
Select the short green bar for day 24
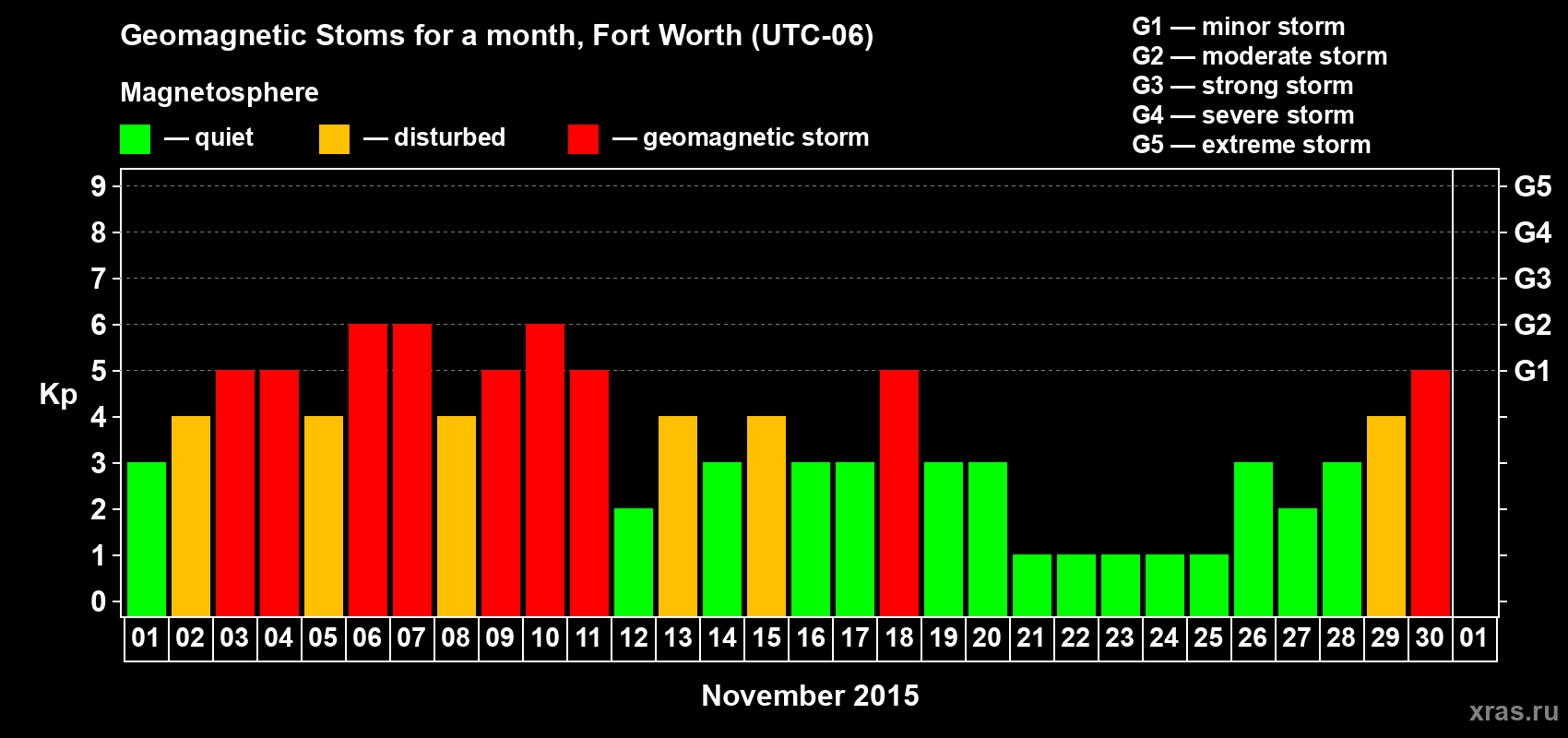pyautogui.click(x=1165, y=585)
